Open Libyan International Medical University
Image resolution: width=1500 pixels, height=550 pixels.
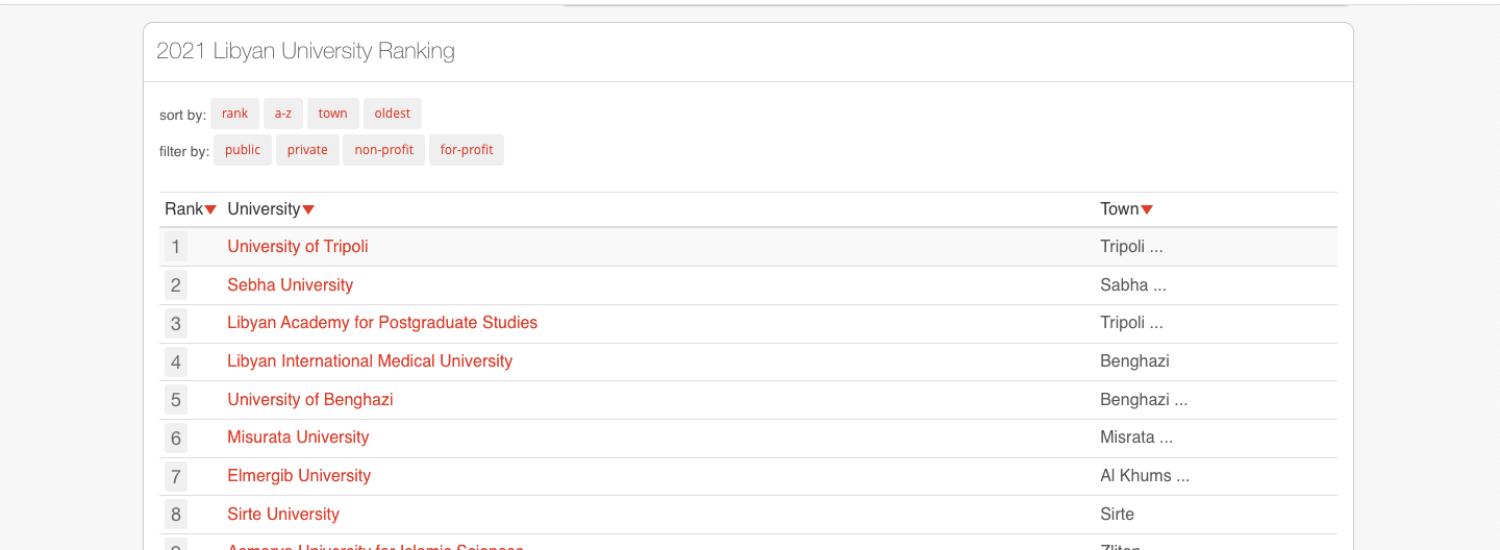click(370, 361)
